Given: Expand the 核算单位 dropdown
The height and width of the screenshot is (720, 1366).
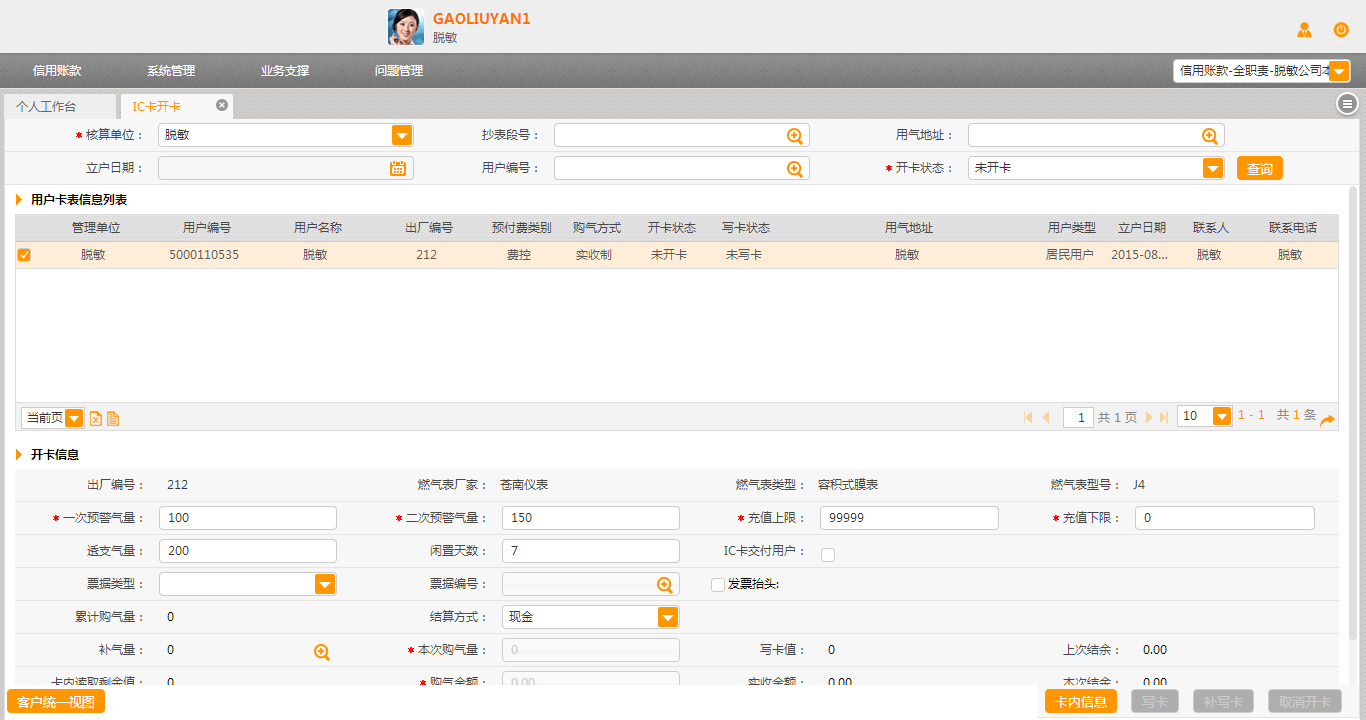Looking at the screenshot, I should pos(401,136).
